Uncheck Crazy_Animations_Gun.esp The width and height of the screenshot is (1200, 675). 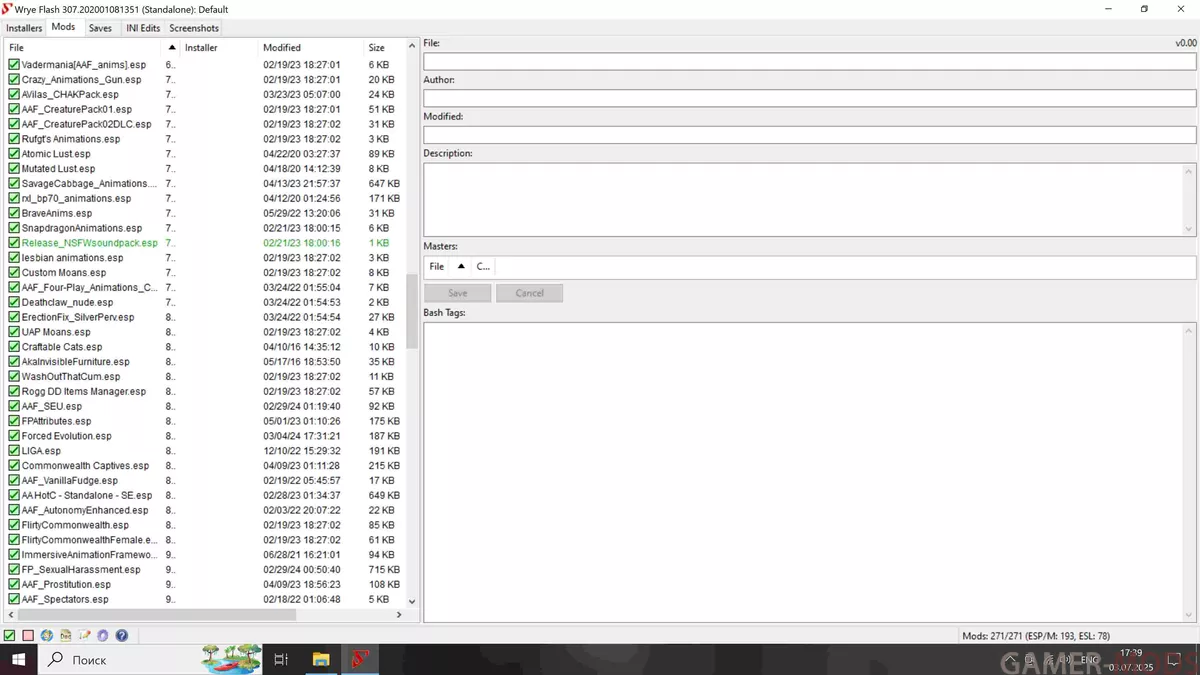click(x=14, y=80)
